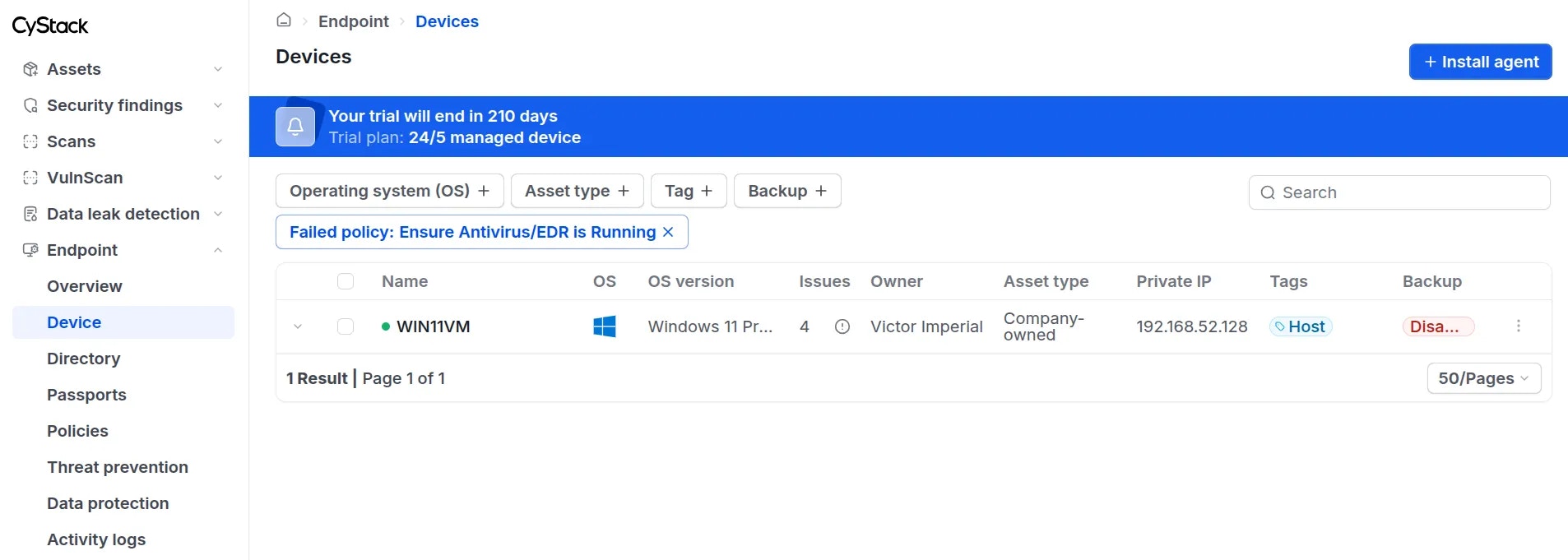Open the Directory menu item
The height and width of the screenshot is (560, 1568).
123,359
